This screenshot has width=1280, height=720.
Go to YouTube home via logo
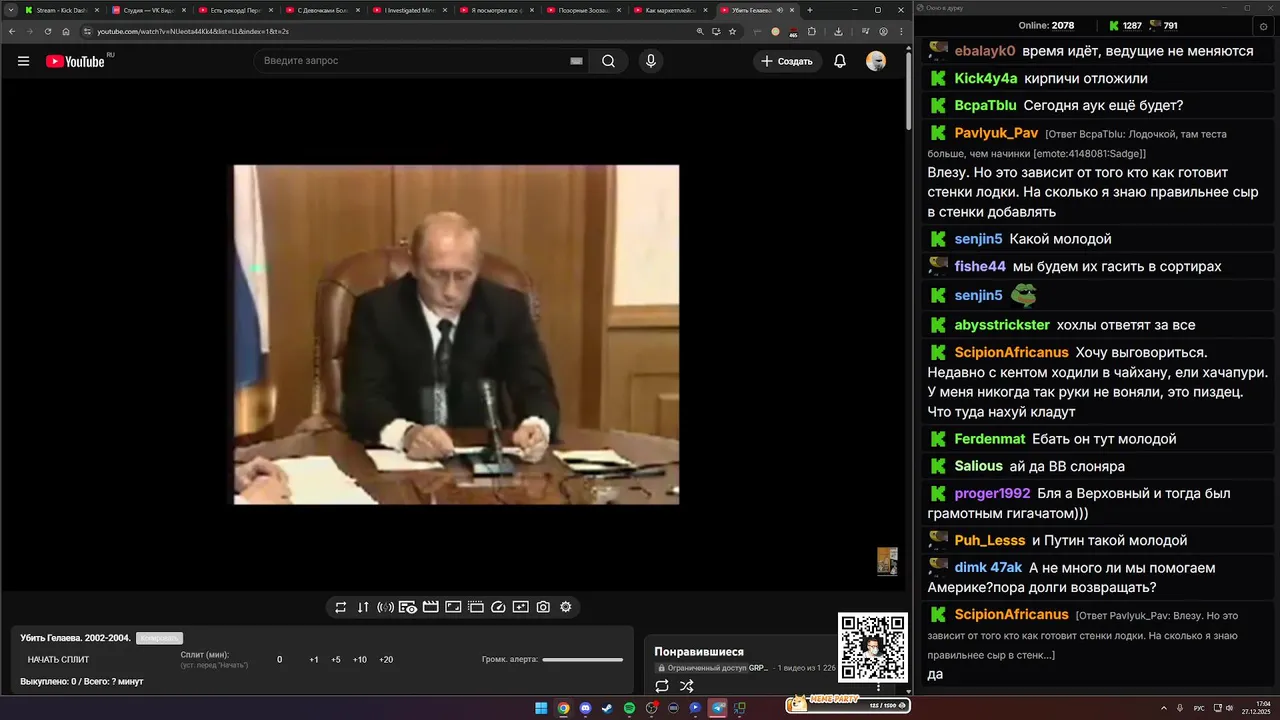click(x=76, y=61)
